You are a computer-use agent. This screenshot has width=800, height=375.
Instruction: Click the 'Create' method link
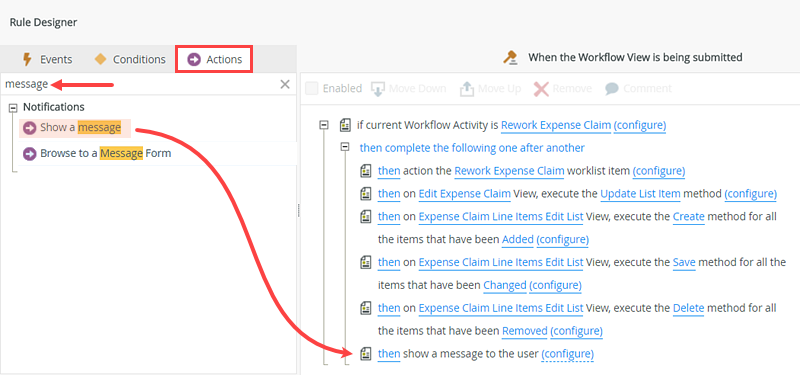point(689,216)
